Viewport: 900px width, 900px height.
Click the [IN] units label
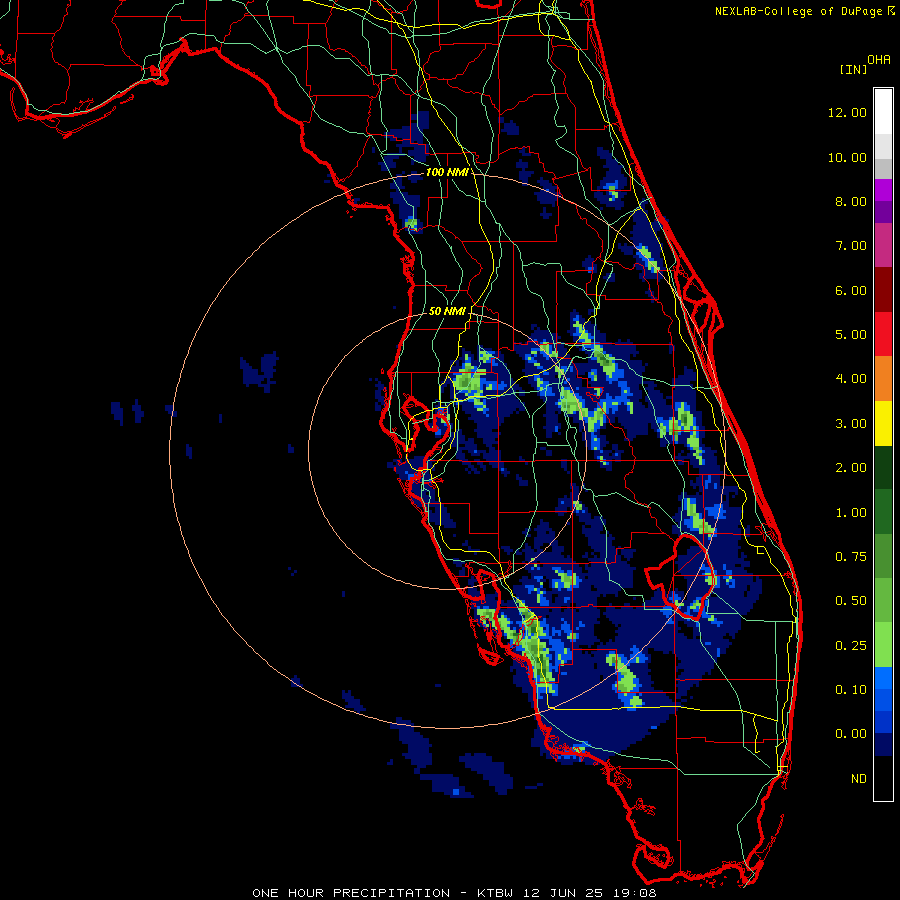click(x=853, y=69)
